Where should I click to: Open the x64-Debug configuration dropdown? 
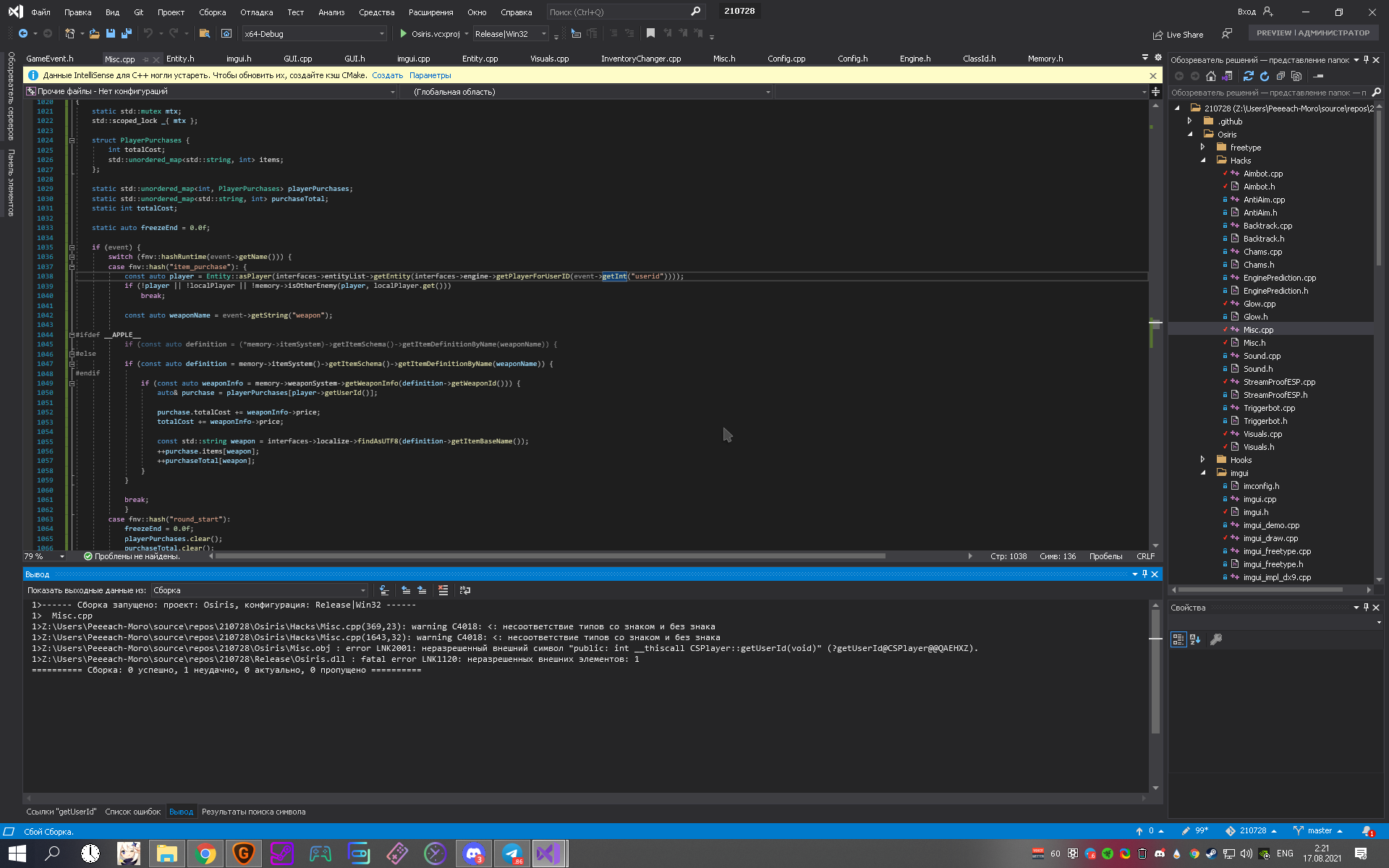click(x=381, y=33)
